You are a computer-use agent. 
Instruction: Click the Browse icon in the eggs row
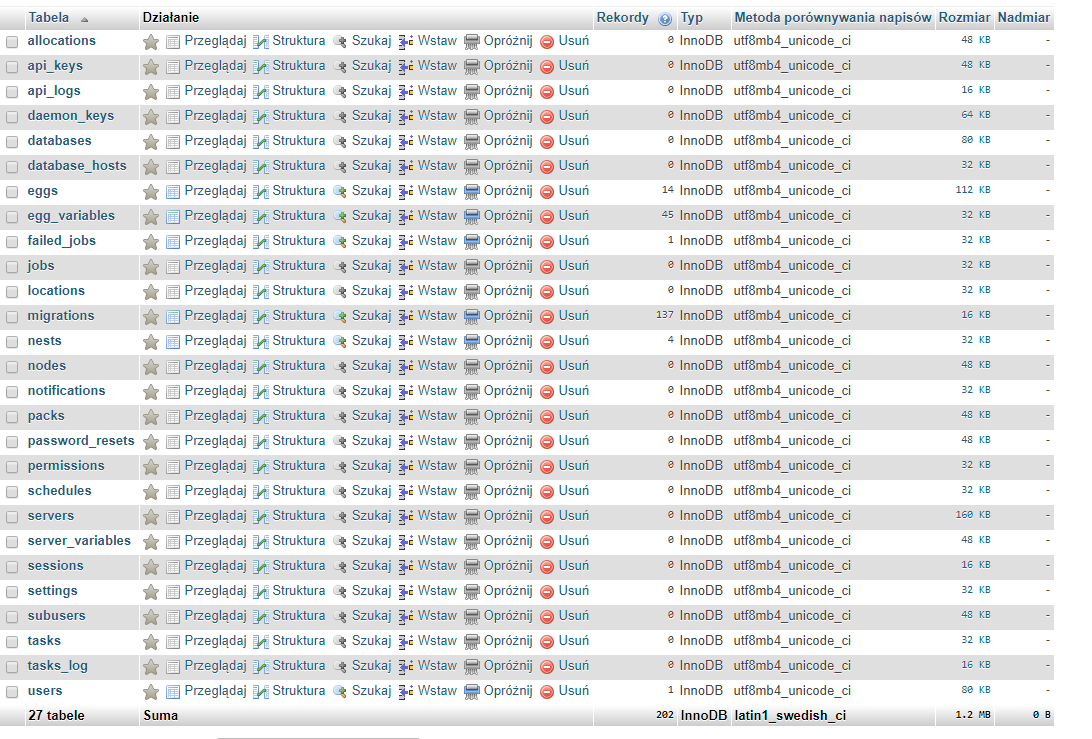(173, 191)
